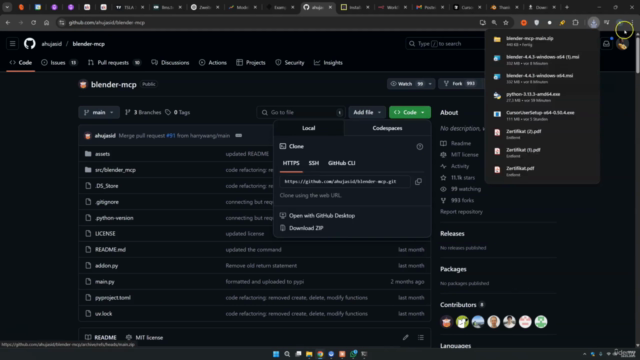Viewport: 640px width, 360px height.
Task: Click the Chrome icon in taskbar
Action: (x=320, y=354)
